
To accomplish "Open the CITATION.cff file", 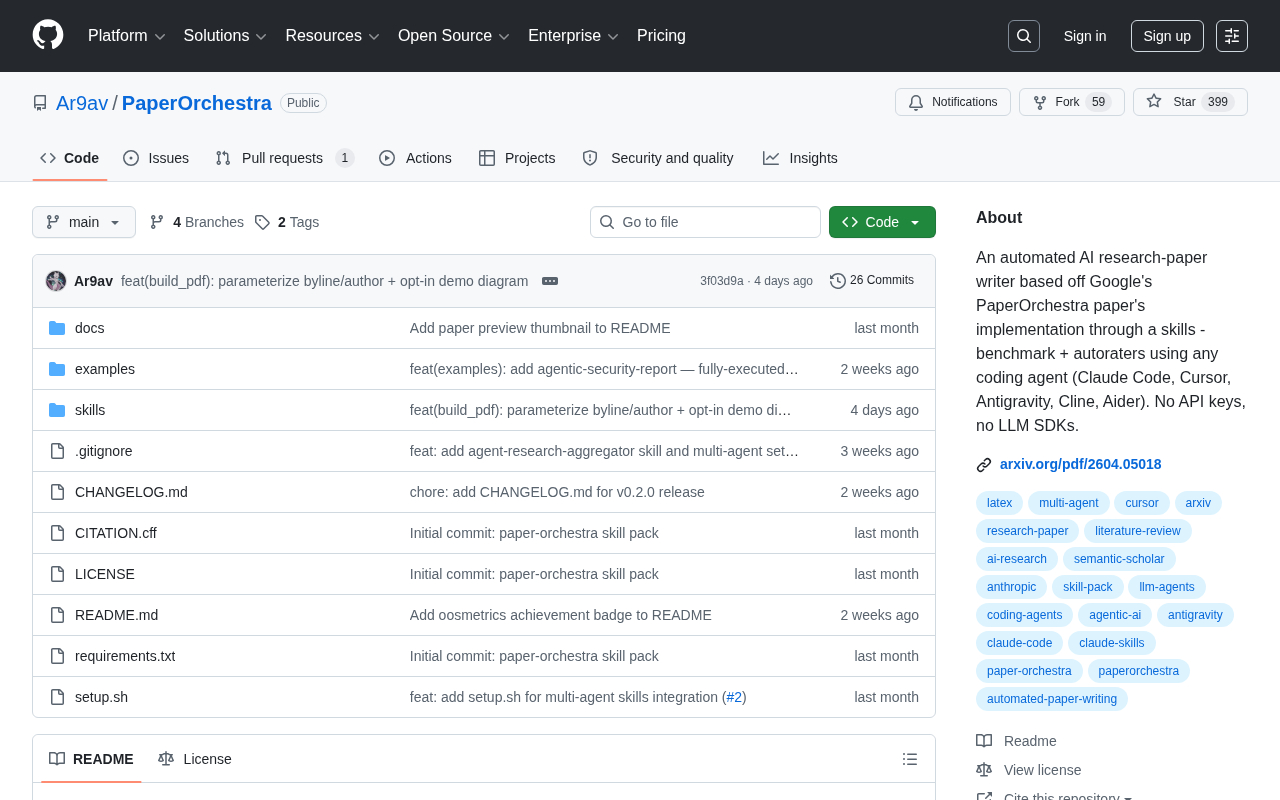I will 116,533.
